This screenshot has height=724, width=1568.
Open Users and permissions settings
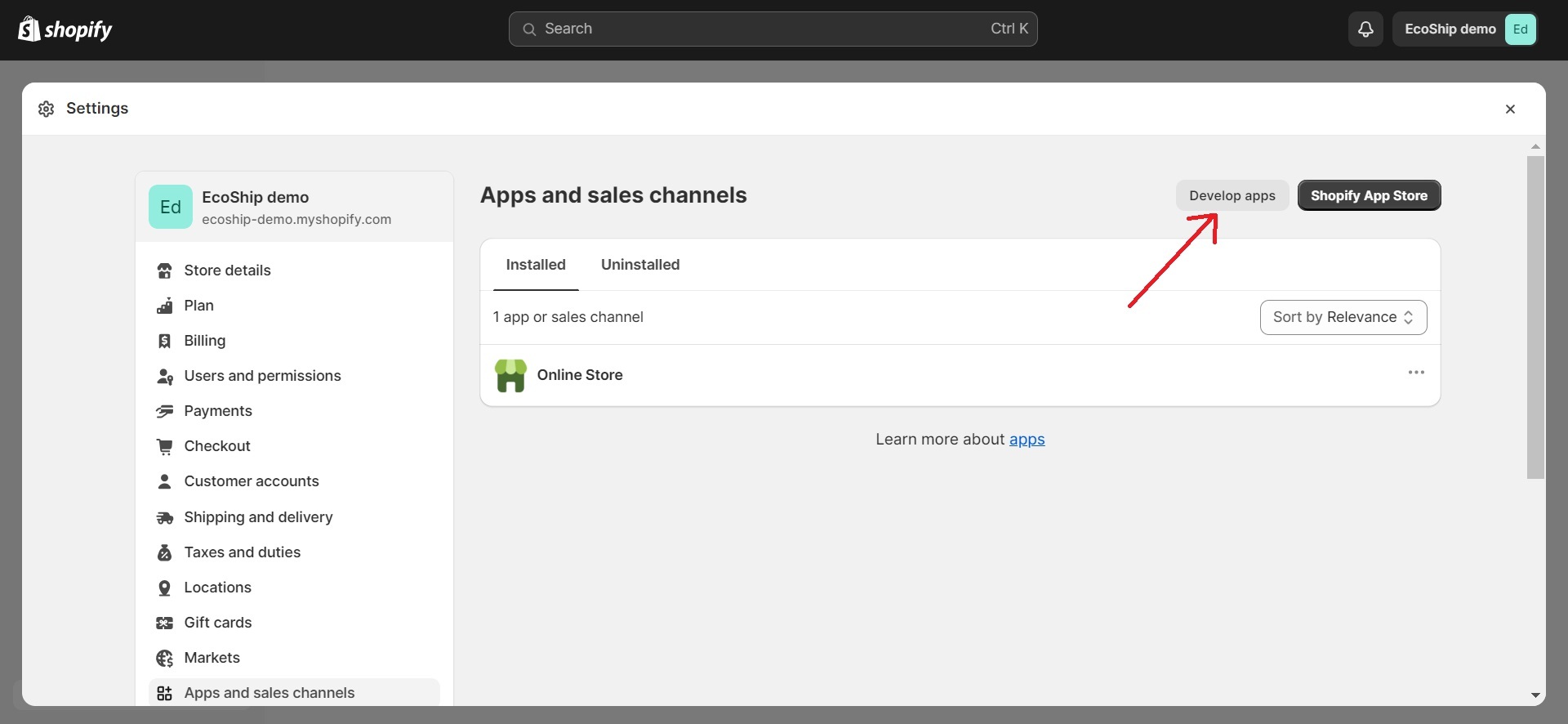click(x=262, y=376)
